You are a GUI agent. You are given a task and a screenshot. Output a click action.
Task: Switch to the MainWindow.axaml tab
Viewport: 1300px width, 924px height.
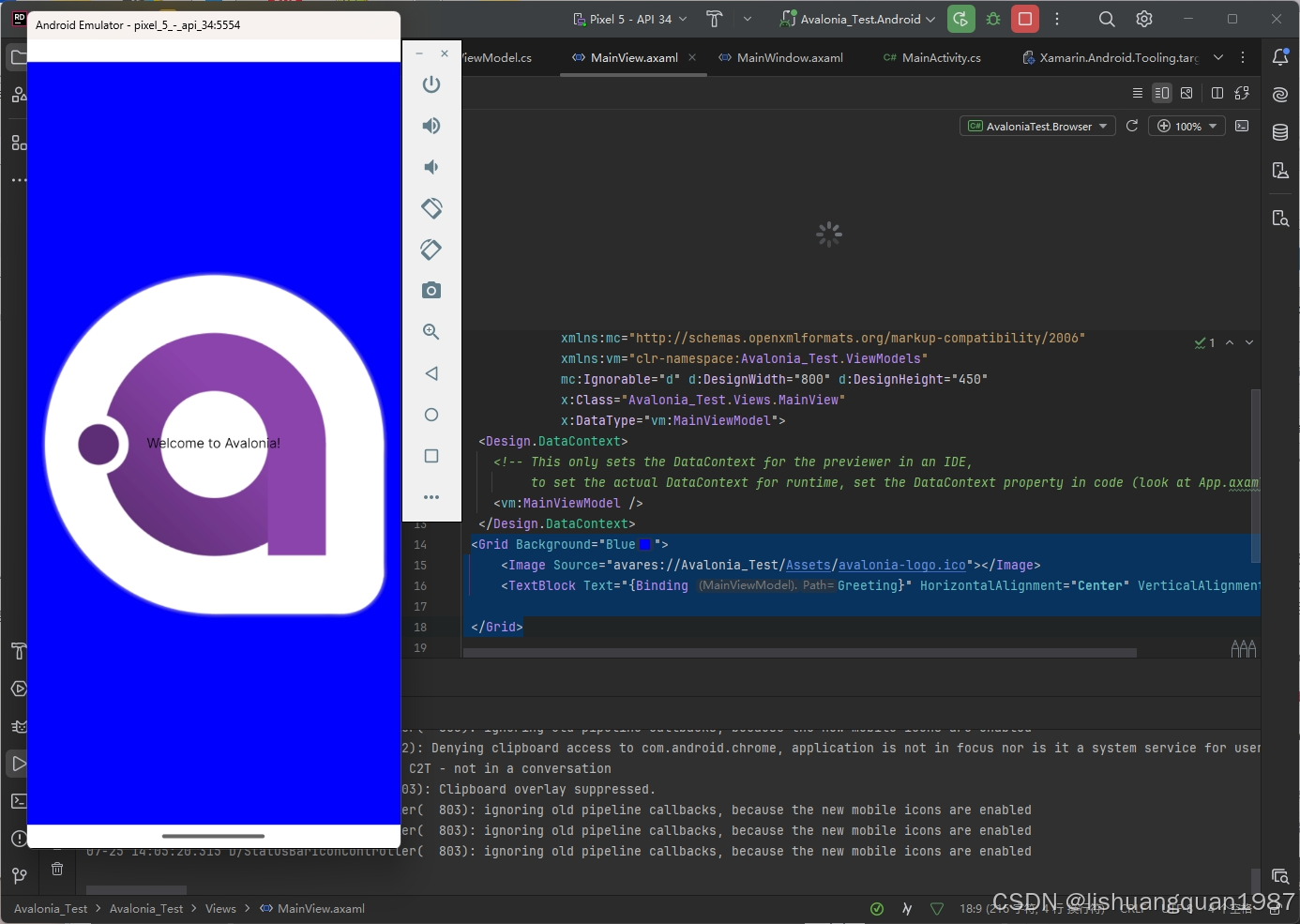click(x=781, y=57)
